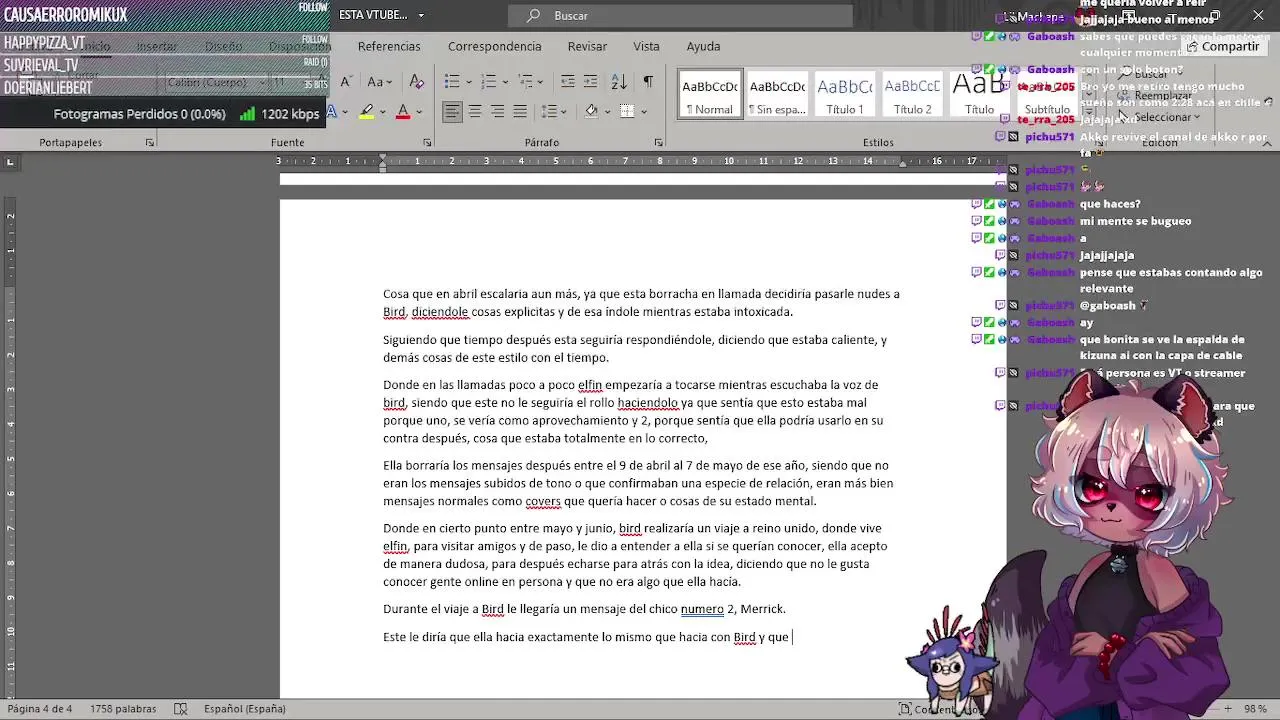Screen dimensions: 1280x720
Task: Apply the Título 1 style
Action: (844, 94)
